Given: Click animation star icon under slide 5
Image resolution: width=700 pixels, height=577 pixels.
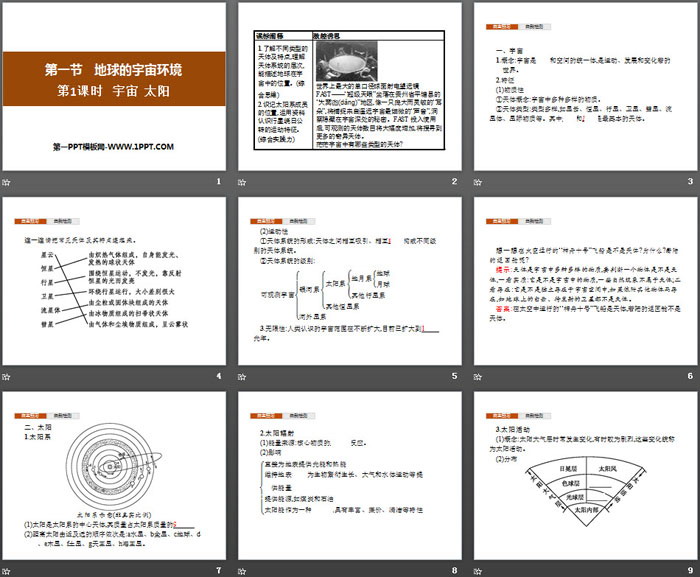Looking at the screenshot, I should 242,377.
